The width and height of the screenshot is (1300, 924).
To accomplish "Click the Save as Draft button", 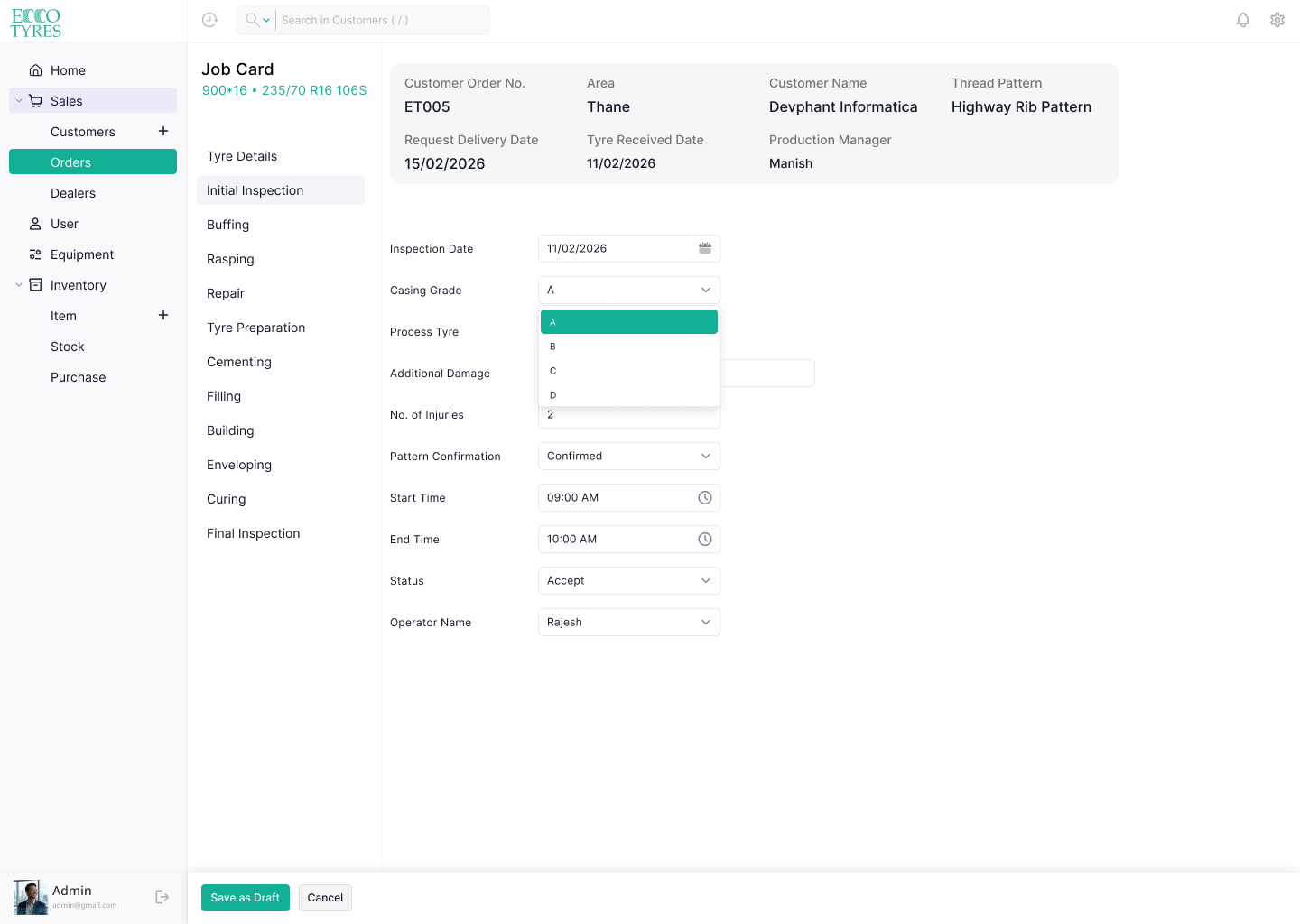I will coord(246,898).
